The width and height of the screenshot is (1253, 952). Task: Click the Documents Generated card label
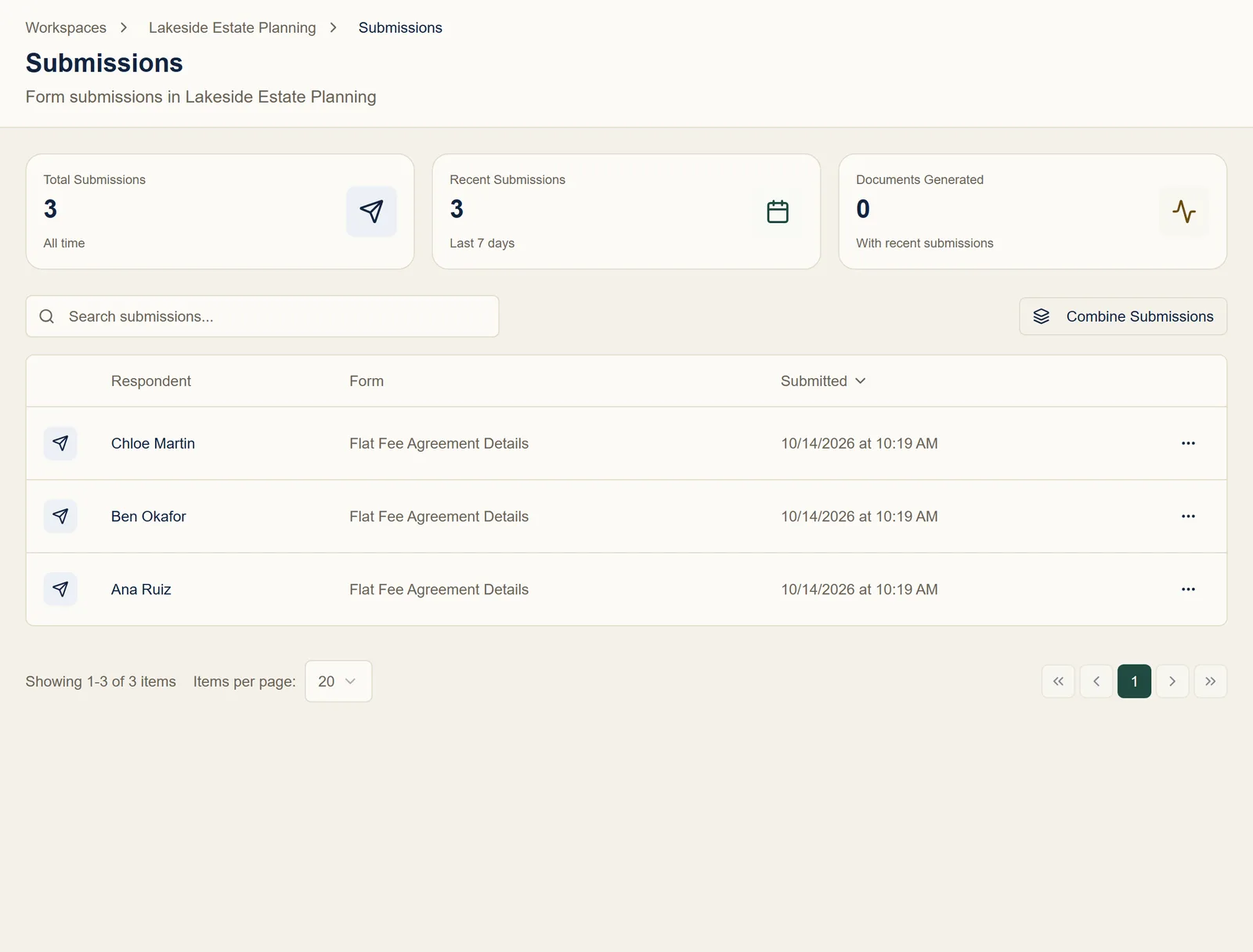click(x=919, y=179)
